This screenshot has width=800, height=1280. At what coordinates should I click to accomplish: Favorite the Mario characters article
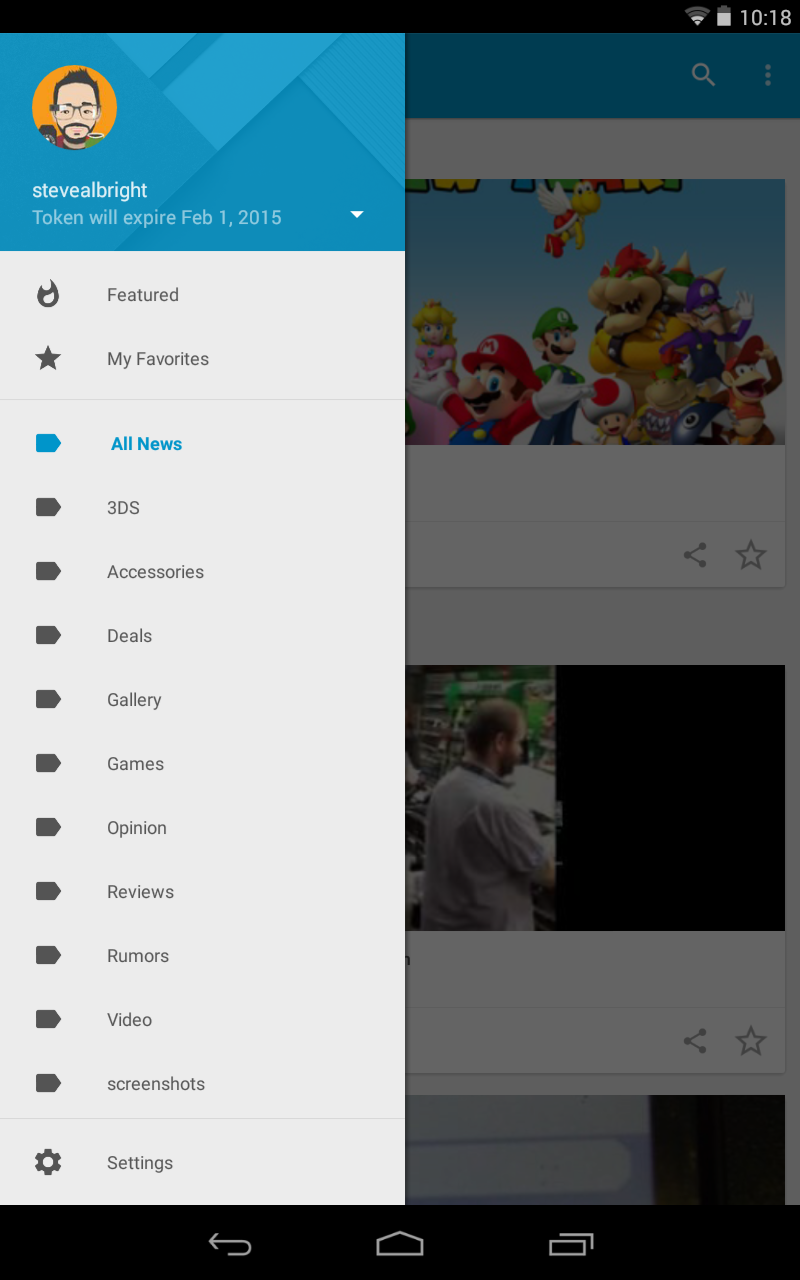coord(751,555)
